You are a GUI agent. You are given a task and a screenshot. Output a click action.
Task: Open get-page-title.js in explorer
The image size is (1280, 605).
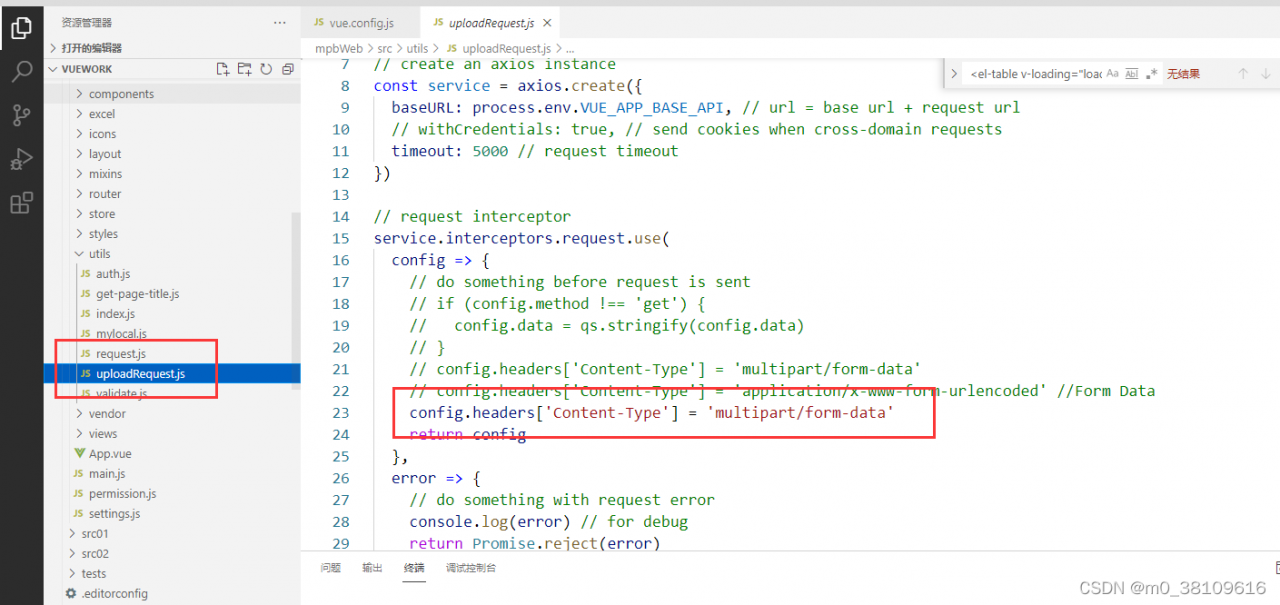click(138, 294)
